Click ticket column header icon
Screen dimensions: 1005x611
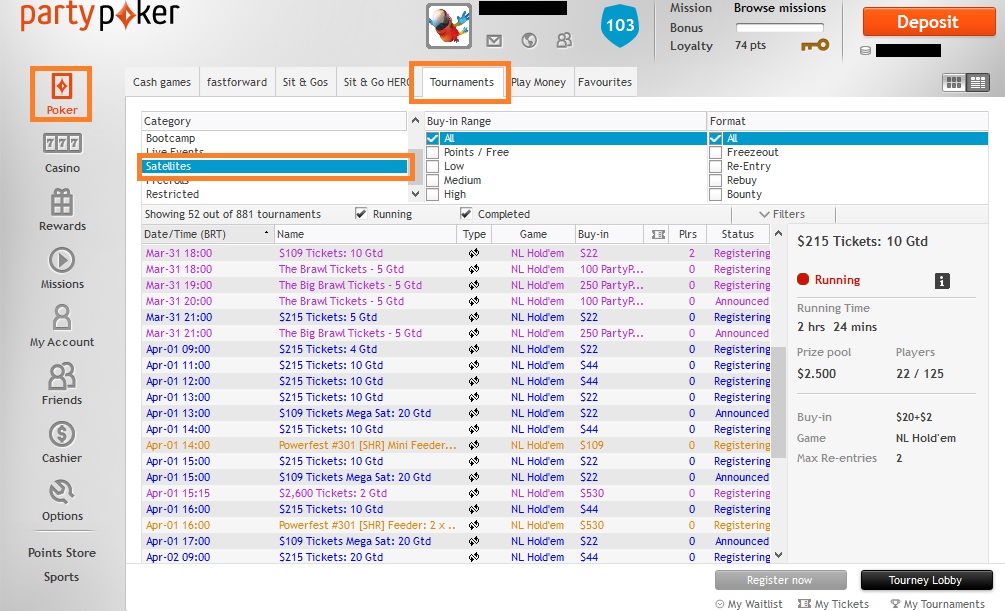[x=658, y=235]
